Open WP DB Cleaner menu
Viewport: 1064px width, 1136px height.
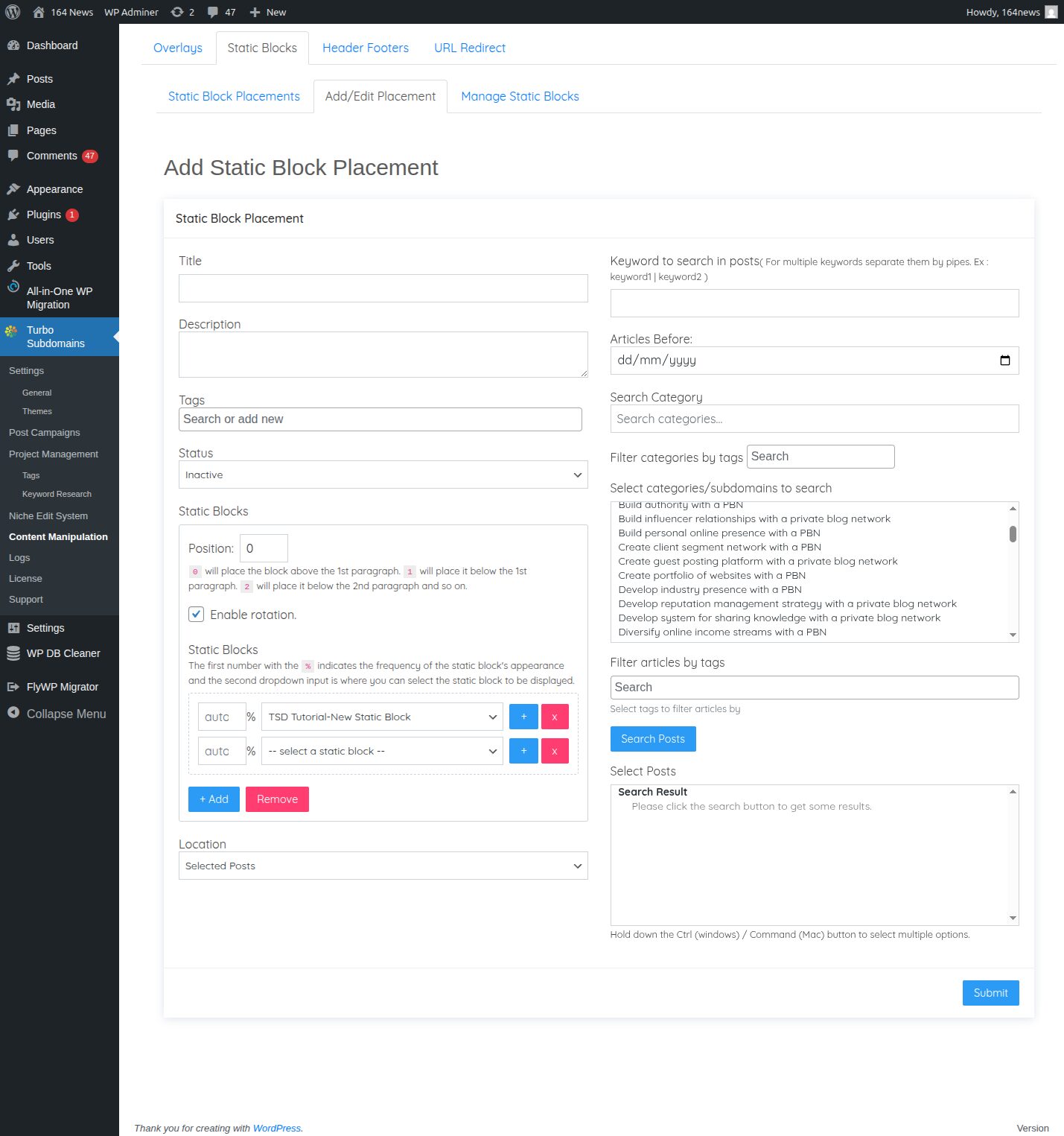pos(63,653)
